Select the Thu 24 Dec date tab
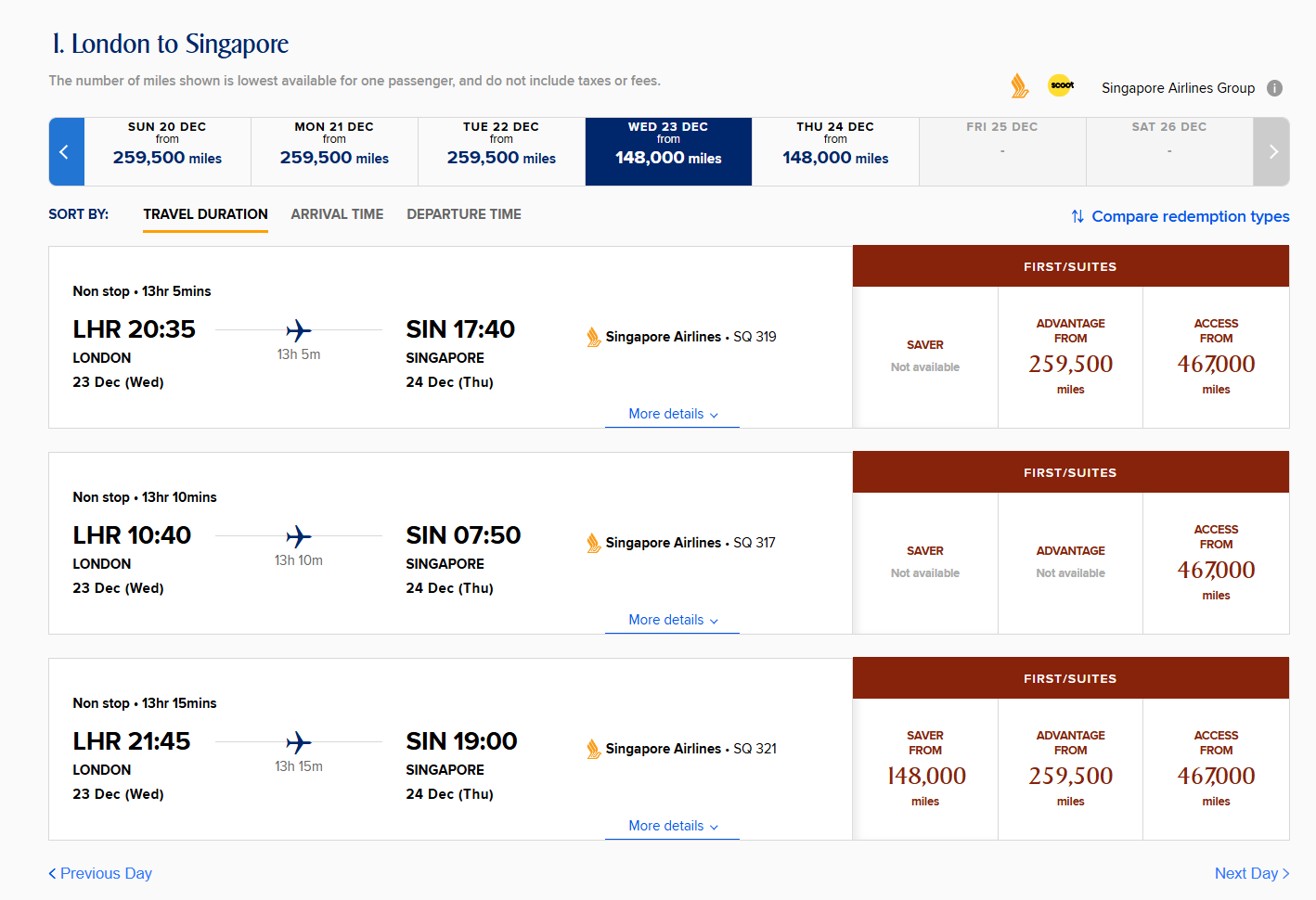This screenshot has height=900, width=1316. click(835, 152)
